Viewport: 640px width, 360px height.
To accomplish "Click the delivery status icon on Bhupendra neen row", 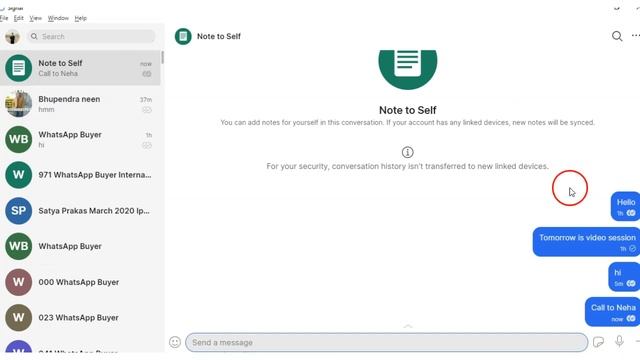I will pos(147,110).
